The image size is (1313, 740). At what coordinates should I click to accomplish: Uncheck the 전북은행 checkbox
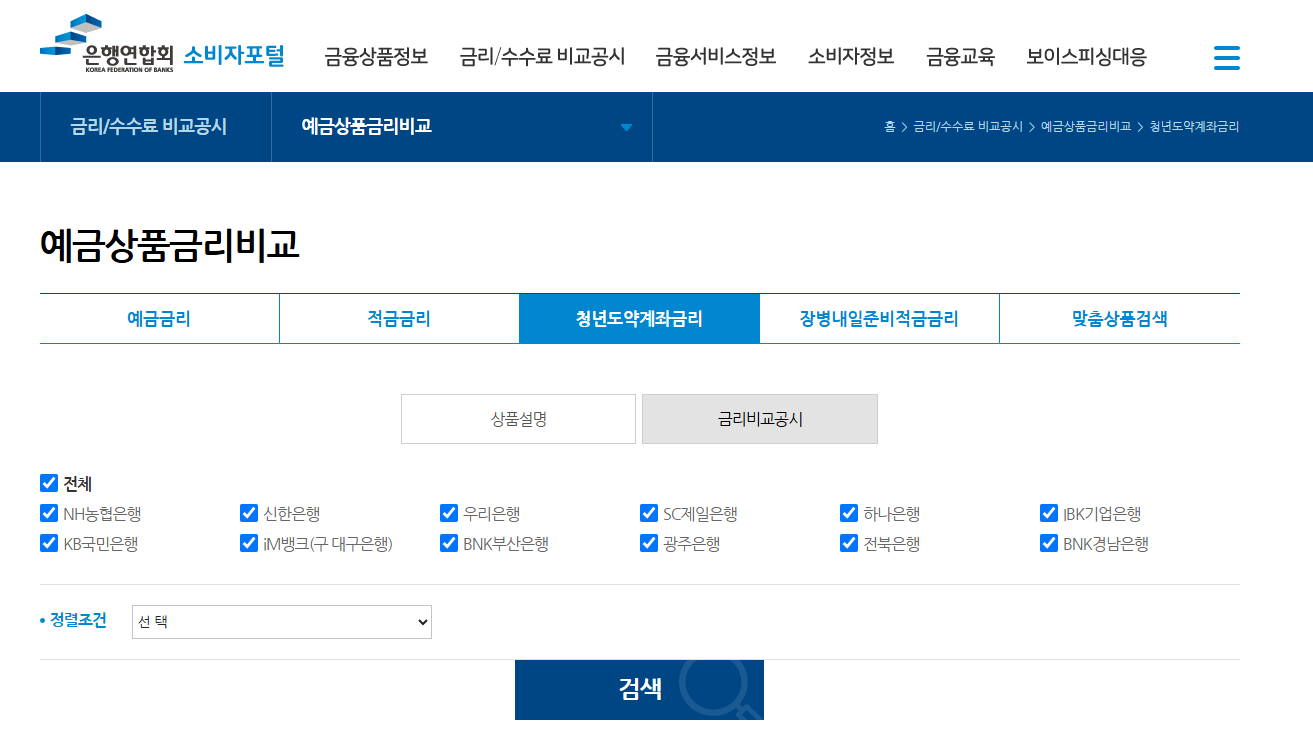coord(849,543)
